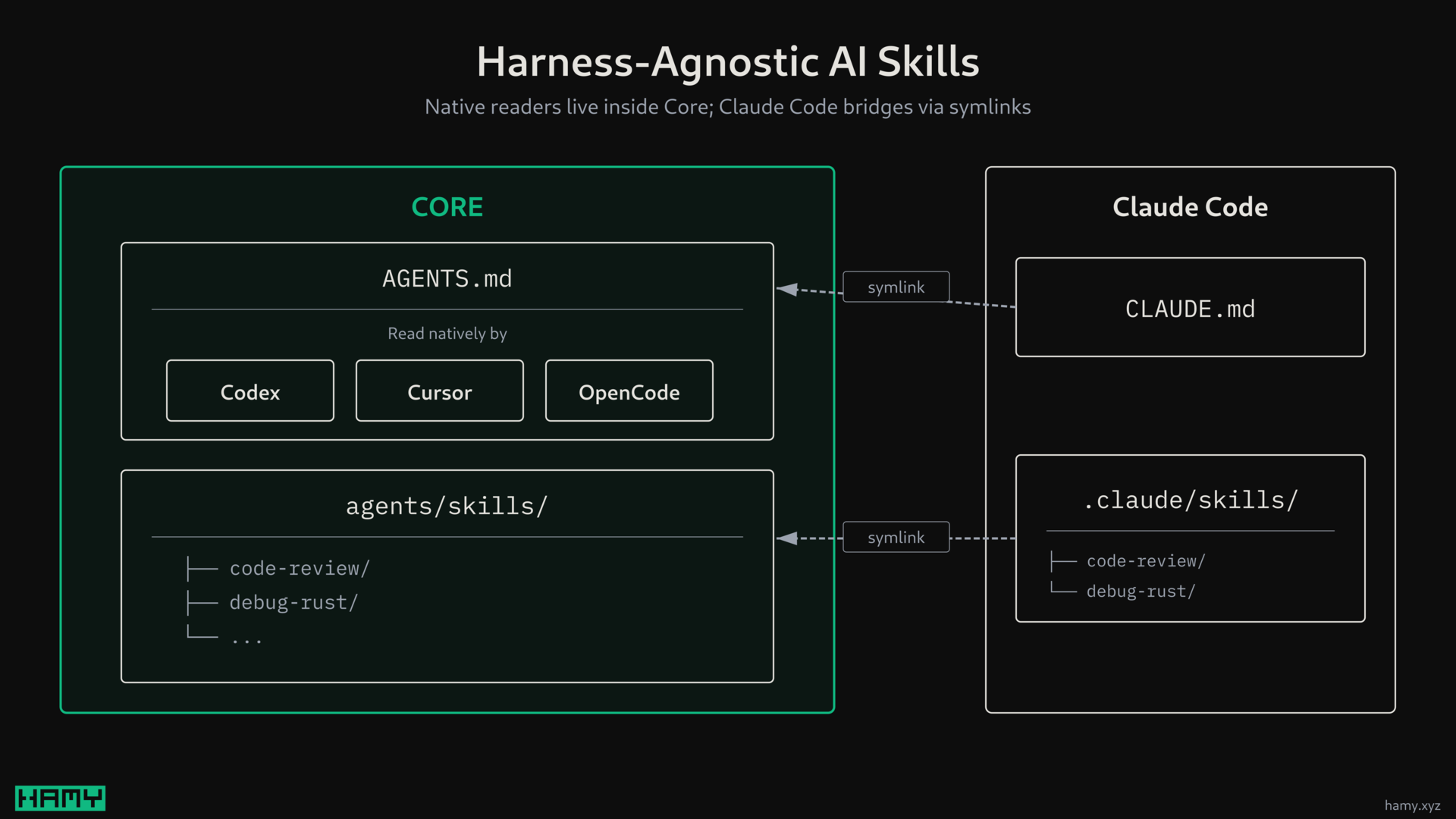Select the Cursor box
Screen dimensions: 1456x819
tap(440, 391)
